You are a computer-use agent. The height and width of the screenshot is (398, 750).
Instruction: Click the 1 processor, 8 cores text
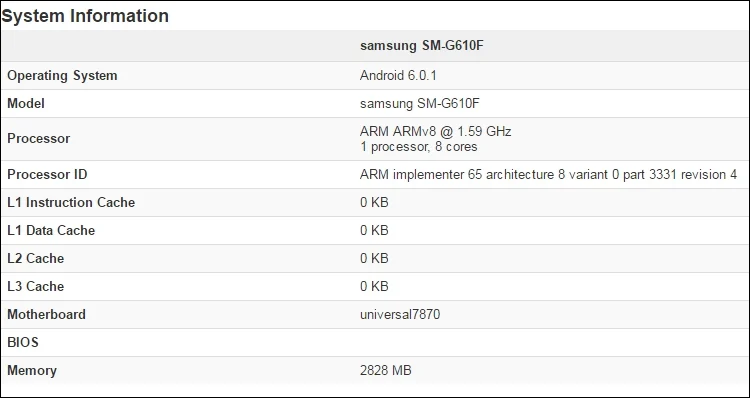419,146
